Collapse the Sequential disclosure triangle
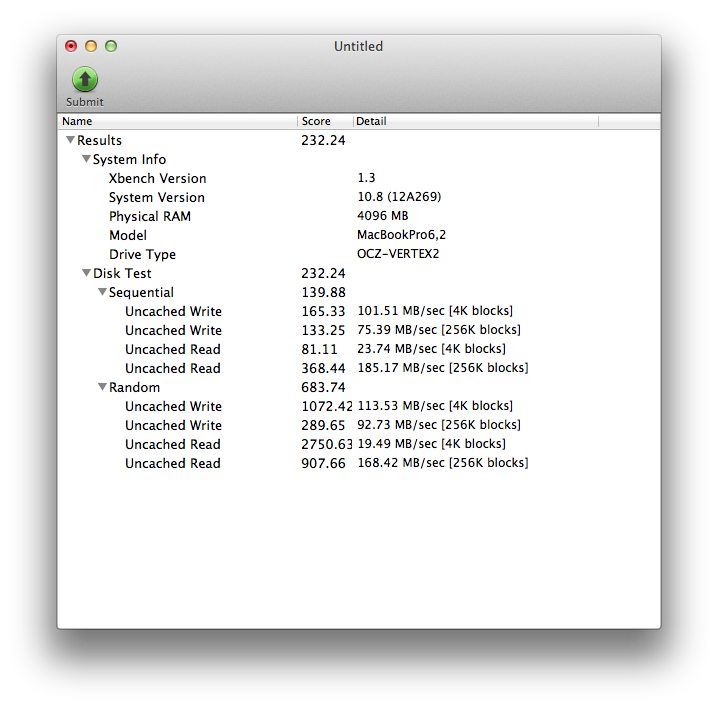The image size is (718, 708). point(103,292)
